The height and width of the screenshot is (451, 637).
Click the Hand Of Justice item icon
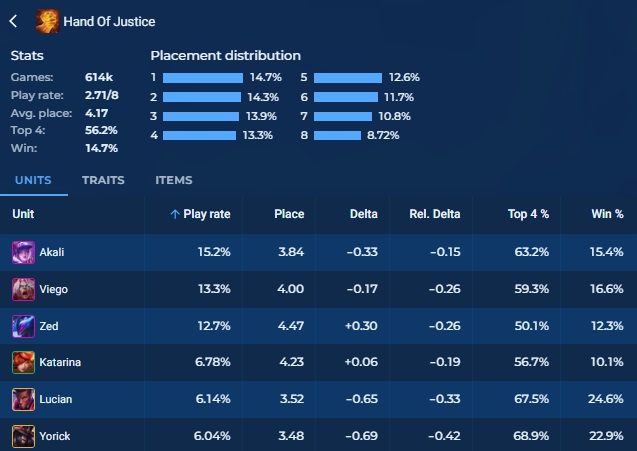(x=48, y=21)
